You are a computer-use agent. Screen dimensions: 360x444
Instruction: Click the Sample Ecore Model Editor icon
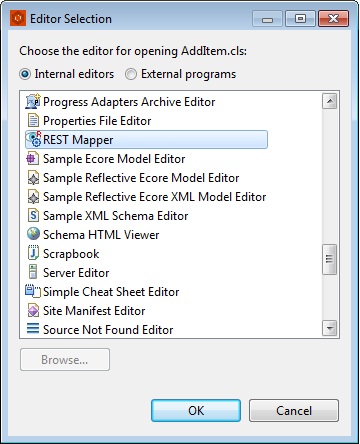pyautogui.click(x=32, y=158)
